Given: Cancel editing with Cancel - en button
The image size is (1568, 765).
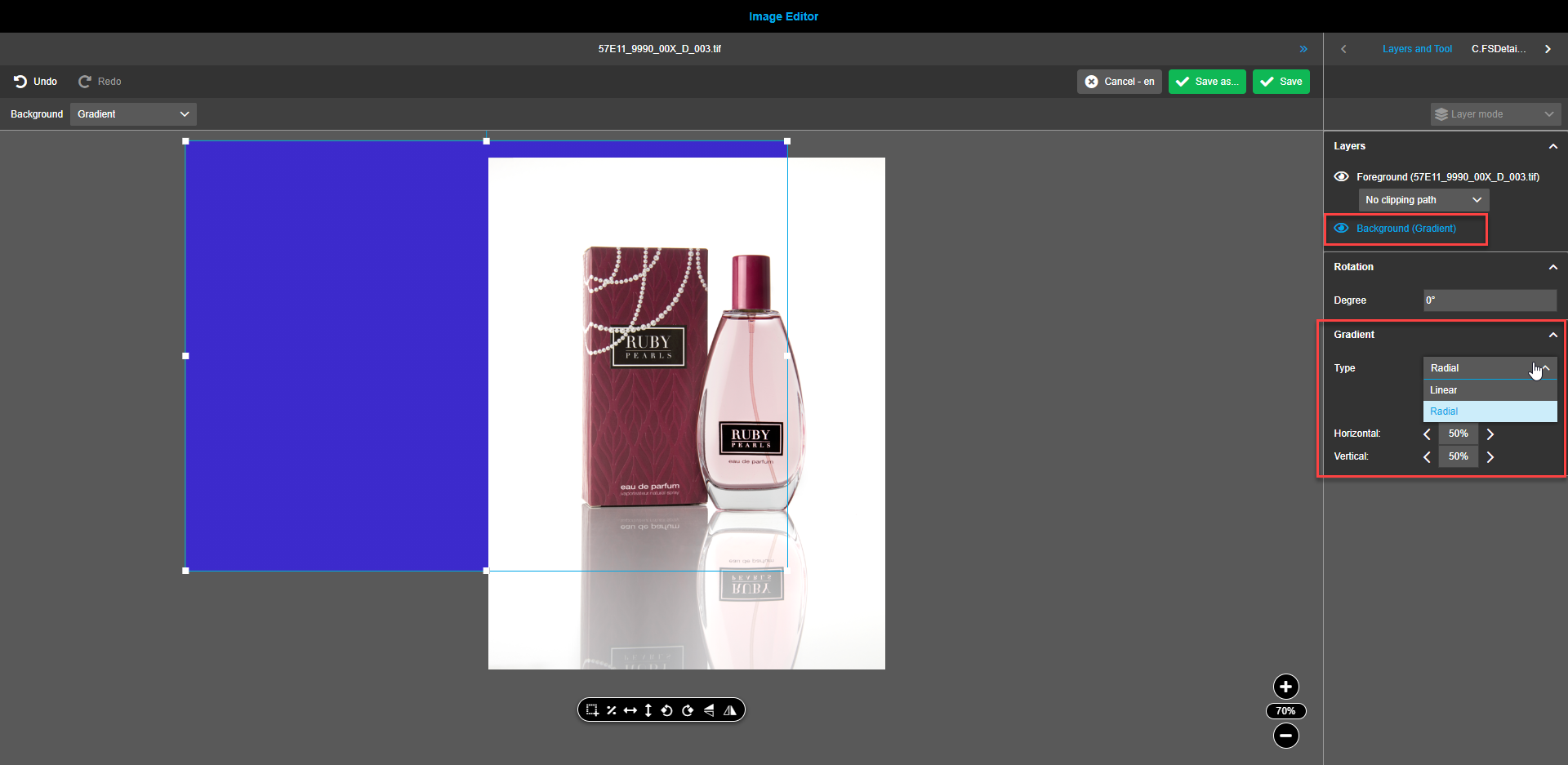Looking at the screenshot, I should tap(1119, 81).
